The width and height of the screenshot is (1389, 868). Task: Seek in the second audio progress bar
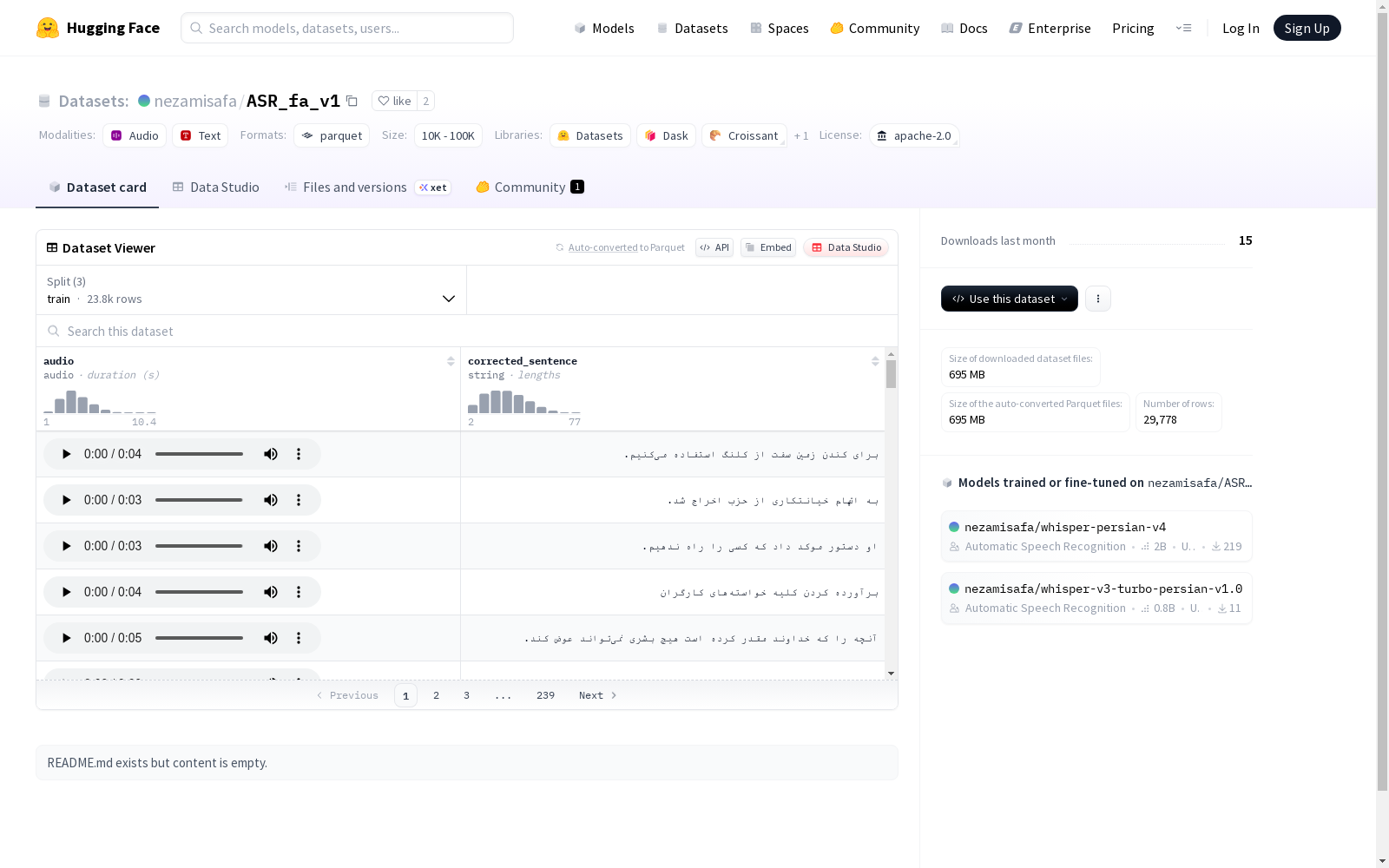tap(199, 500)
